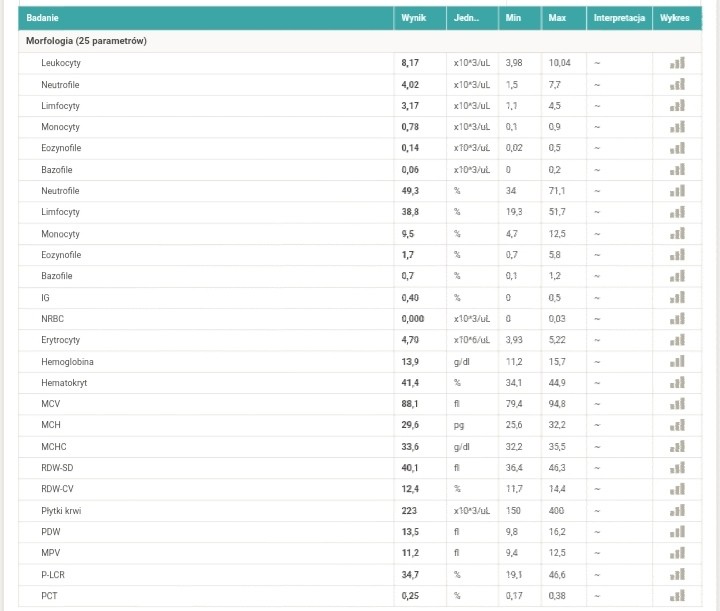Image resolution: width=720 pixels, height=611 pixels.
Task: Click the Wykres column header
Action: click(675, 18)
